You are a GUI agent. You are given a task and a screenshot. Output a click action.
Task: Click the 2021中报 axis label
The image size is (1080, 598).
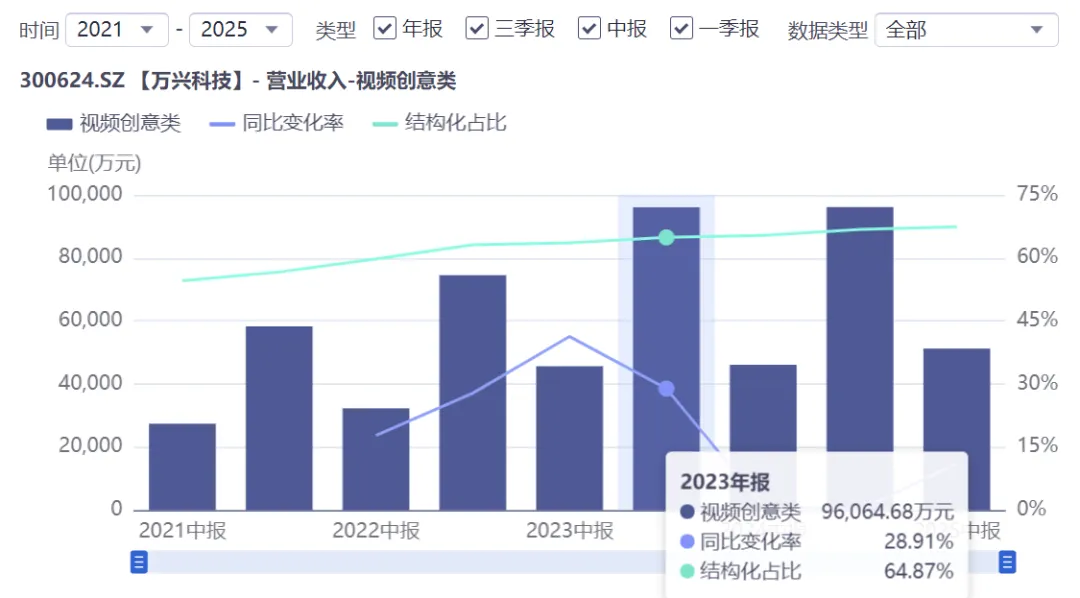coord(183,530)
